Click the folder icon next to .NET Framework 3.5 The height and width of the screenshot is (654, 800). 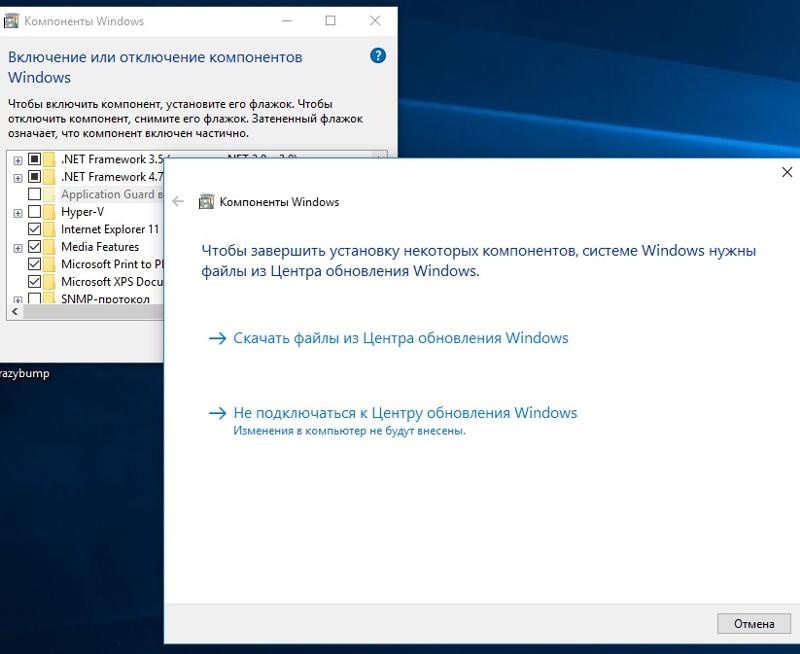[49, 160]
